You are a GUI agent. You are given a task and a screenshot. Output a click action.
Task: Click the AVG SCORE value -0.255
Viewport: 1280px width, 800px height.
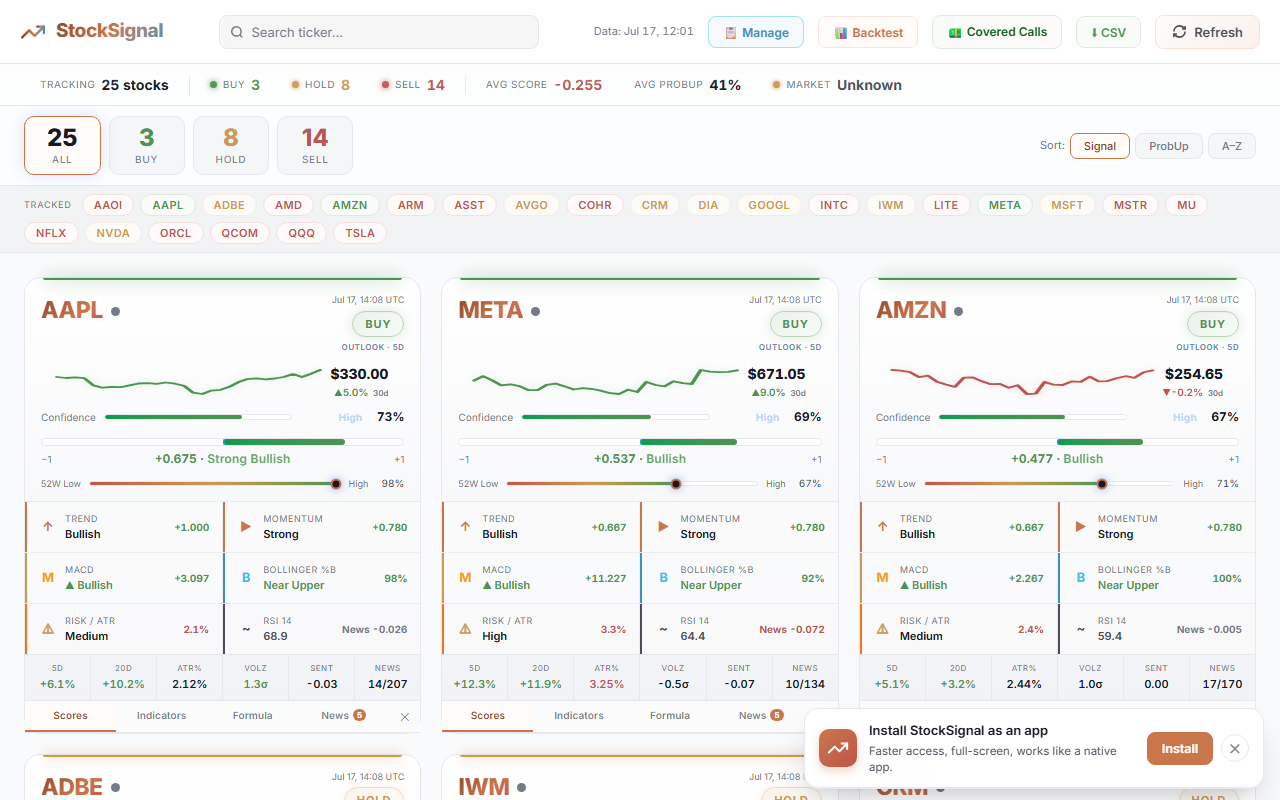click(x=578, y=85)
